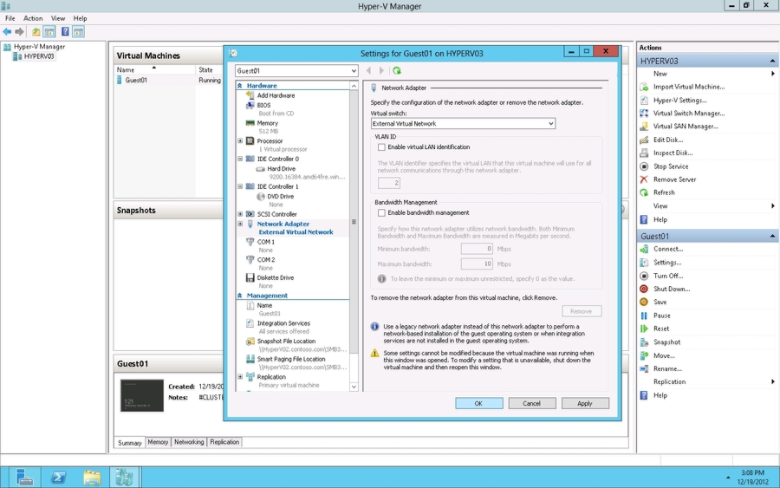780x488 pixels.
Task: Save the Guest01 VM state
Action: pyautogui.click(x=660, y=302)
